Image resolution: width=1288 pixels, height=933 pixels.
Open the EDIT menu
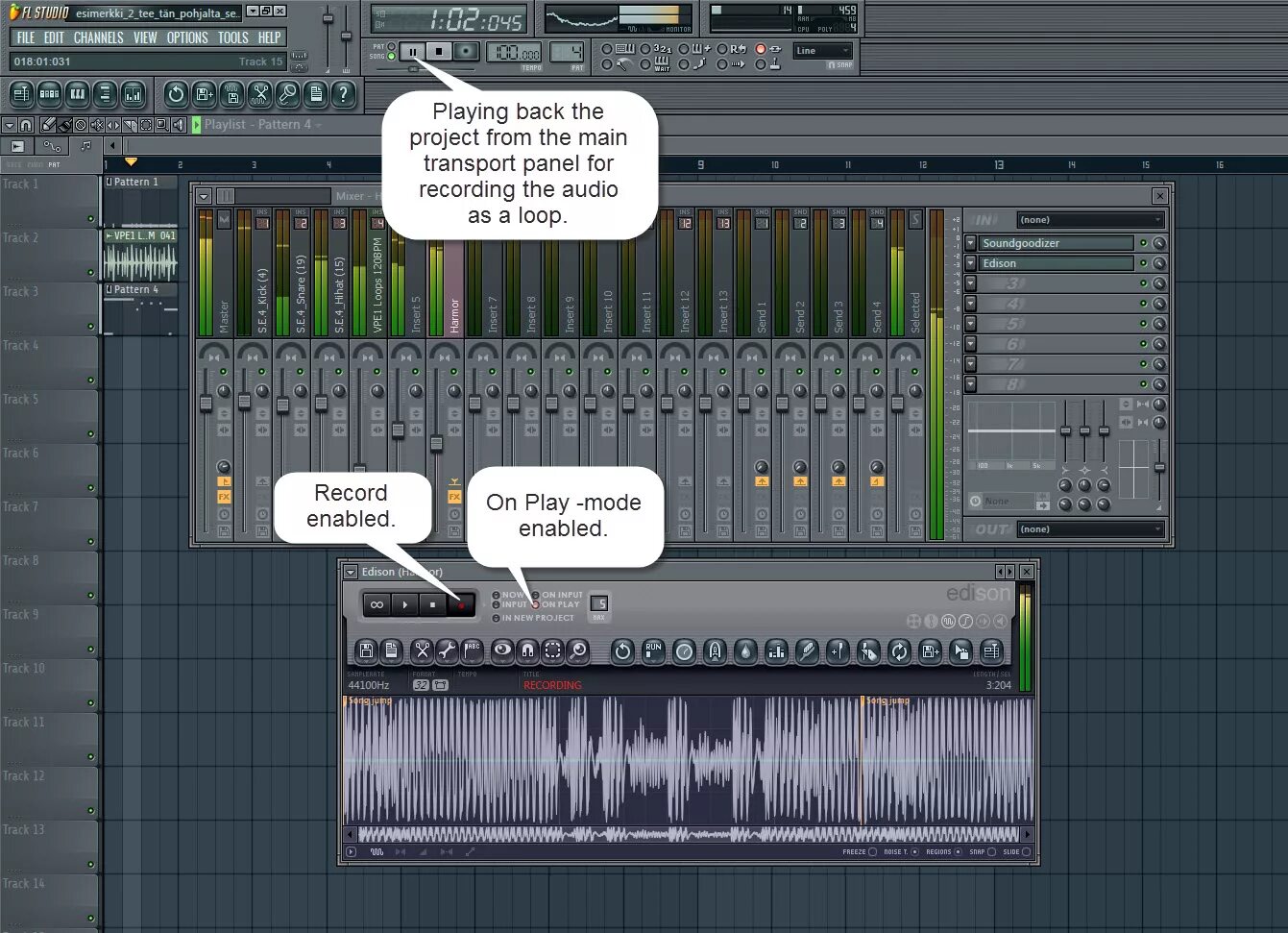(x=54, y=37)
